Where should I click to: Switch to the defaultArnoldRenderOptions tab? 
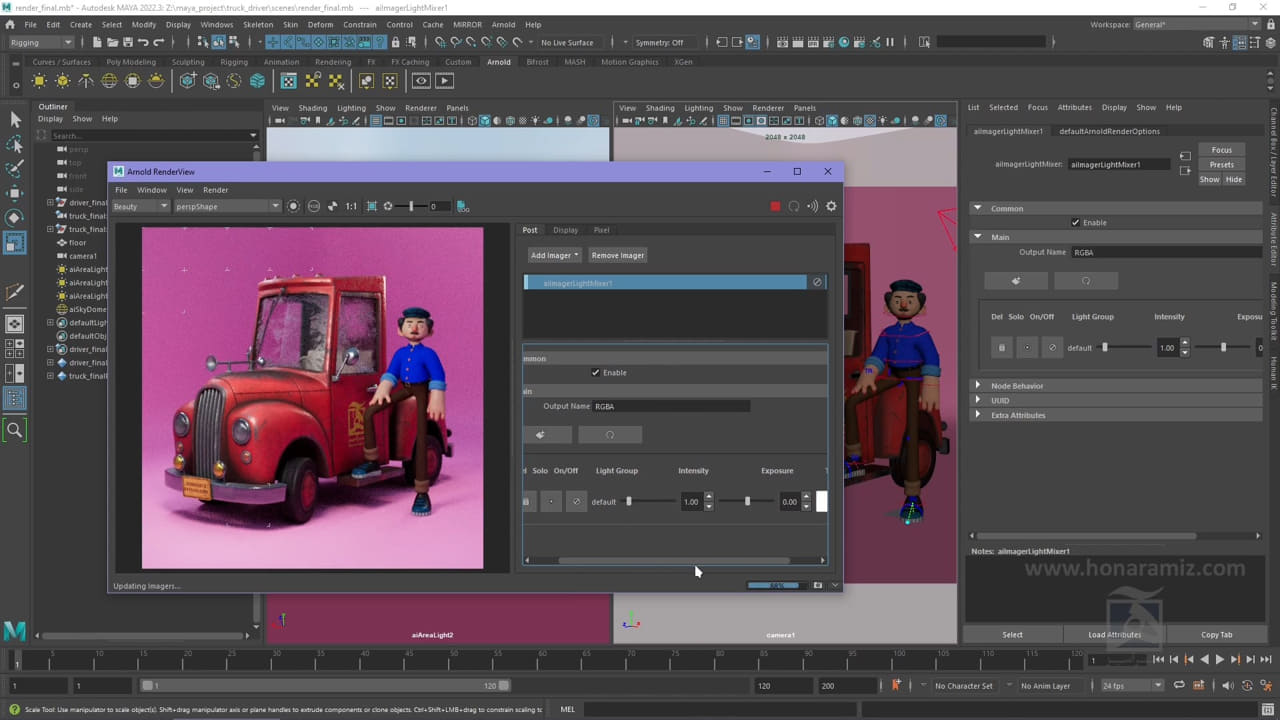[x=1109, y=131]
